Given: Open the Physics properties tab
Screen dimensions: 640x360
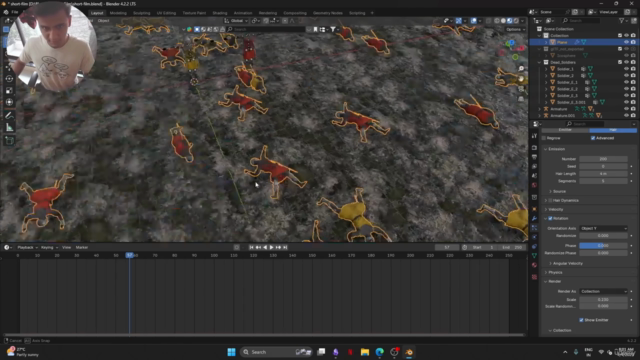Looking at the screenshot, I should 534,237.
